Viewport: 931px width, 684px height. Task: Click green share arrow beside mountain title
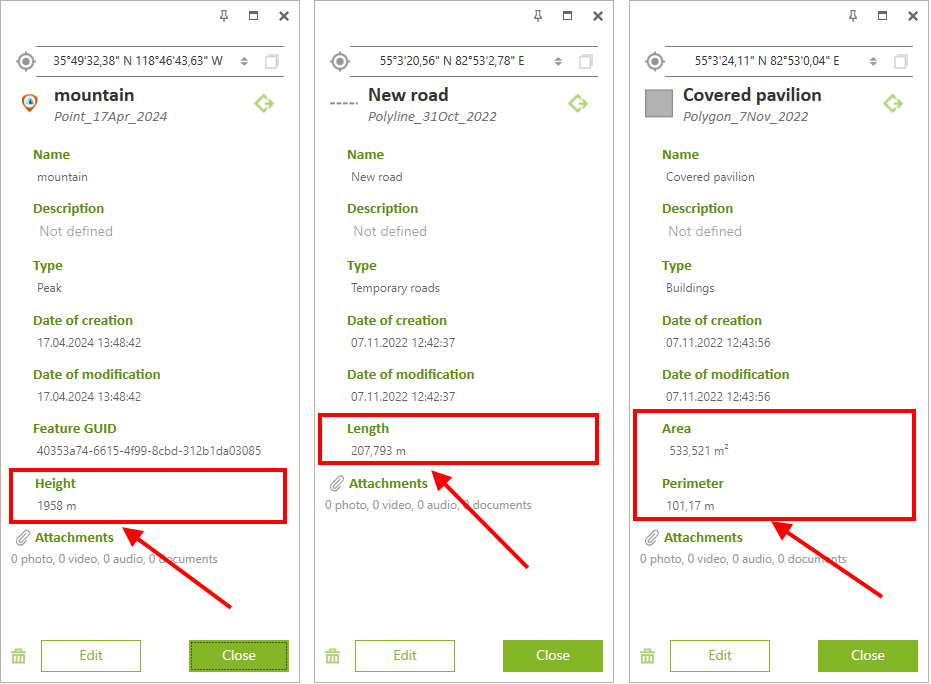(x=263, y=104)
